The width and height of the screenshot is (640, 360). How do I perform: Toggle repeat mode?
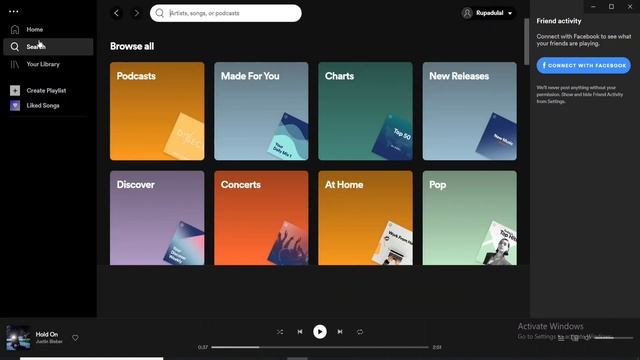coord(360,332)
